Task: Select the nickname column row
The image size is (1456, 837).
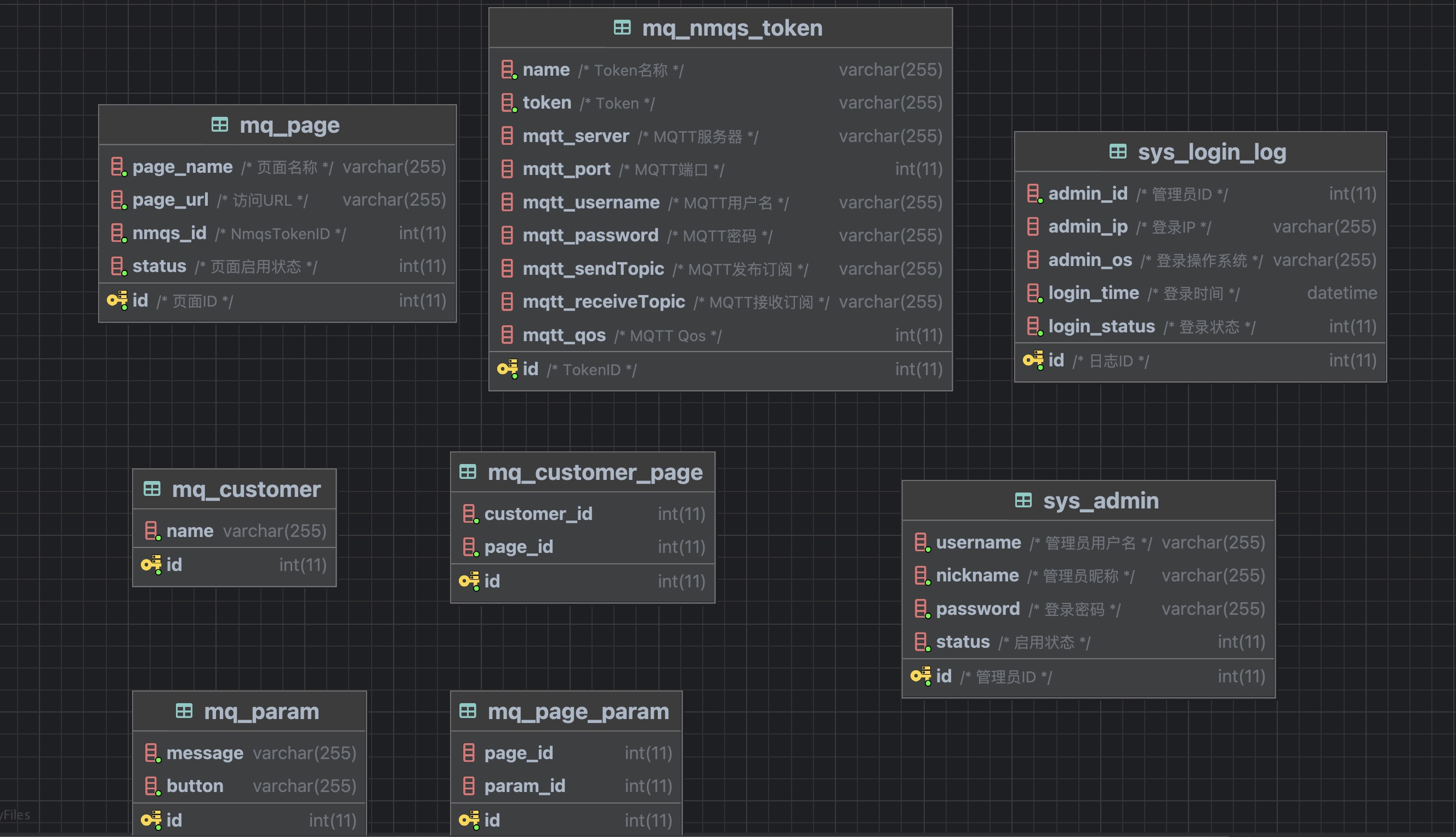Action: tap(1088, 575)
